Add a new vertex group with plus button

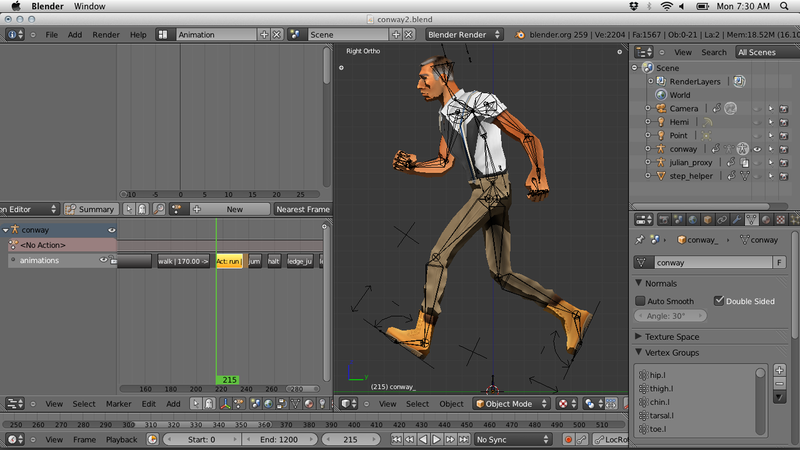pyautogui.click(x=780, y=370)
